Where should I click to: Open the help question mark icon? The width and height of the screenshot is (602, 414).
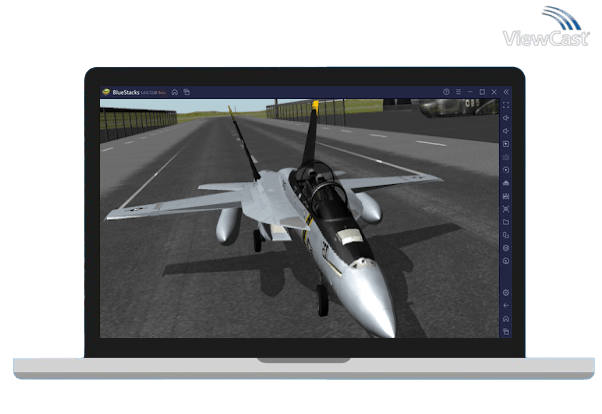point(446,92)
